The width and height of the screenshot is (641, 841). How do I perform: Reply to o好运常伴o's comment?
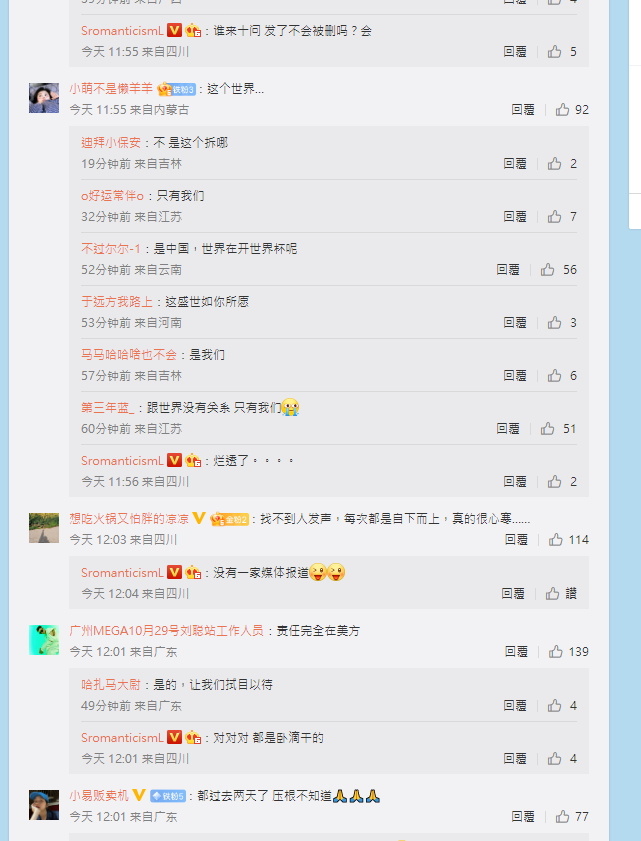[515, 217]
